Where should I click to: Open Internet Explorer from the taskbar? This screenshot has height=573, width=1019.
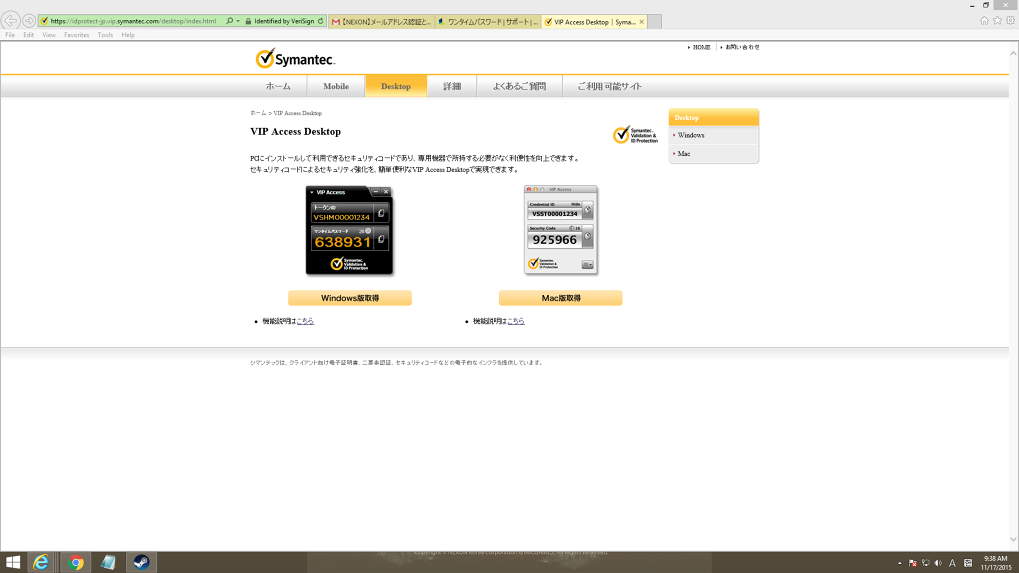click(x=42, y=562)
